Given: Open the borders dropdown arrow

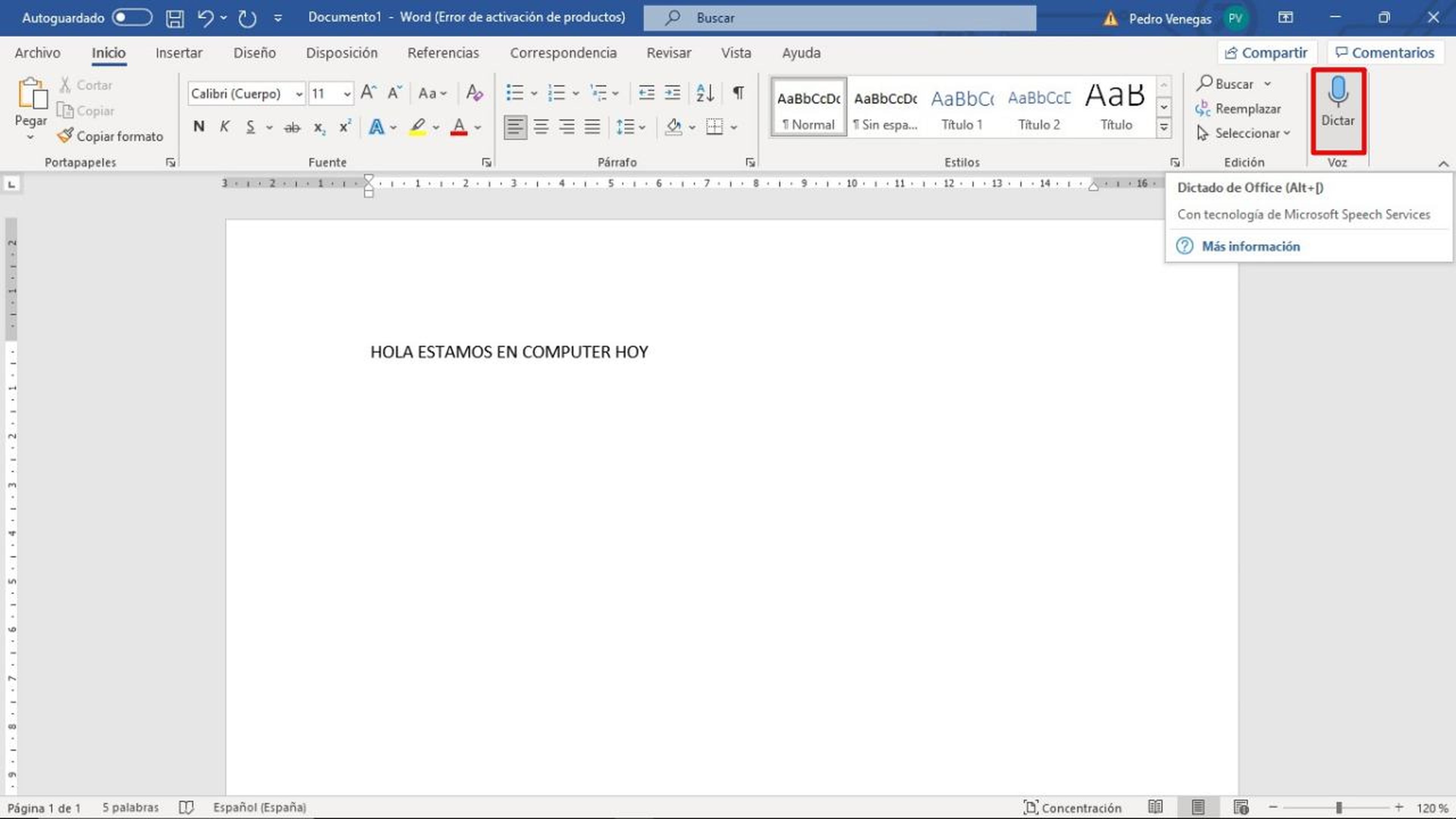Looking at the screenshot, I should [734, 128].
